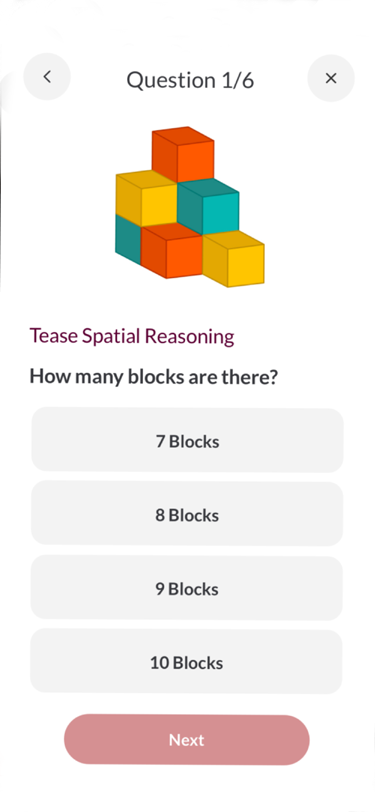Viewport: 375px width, 812px height.
Task: Go back using the left chevron button
Action: [x=47, y=77]
